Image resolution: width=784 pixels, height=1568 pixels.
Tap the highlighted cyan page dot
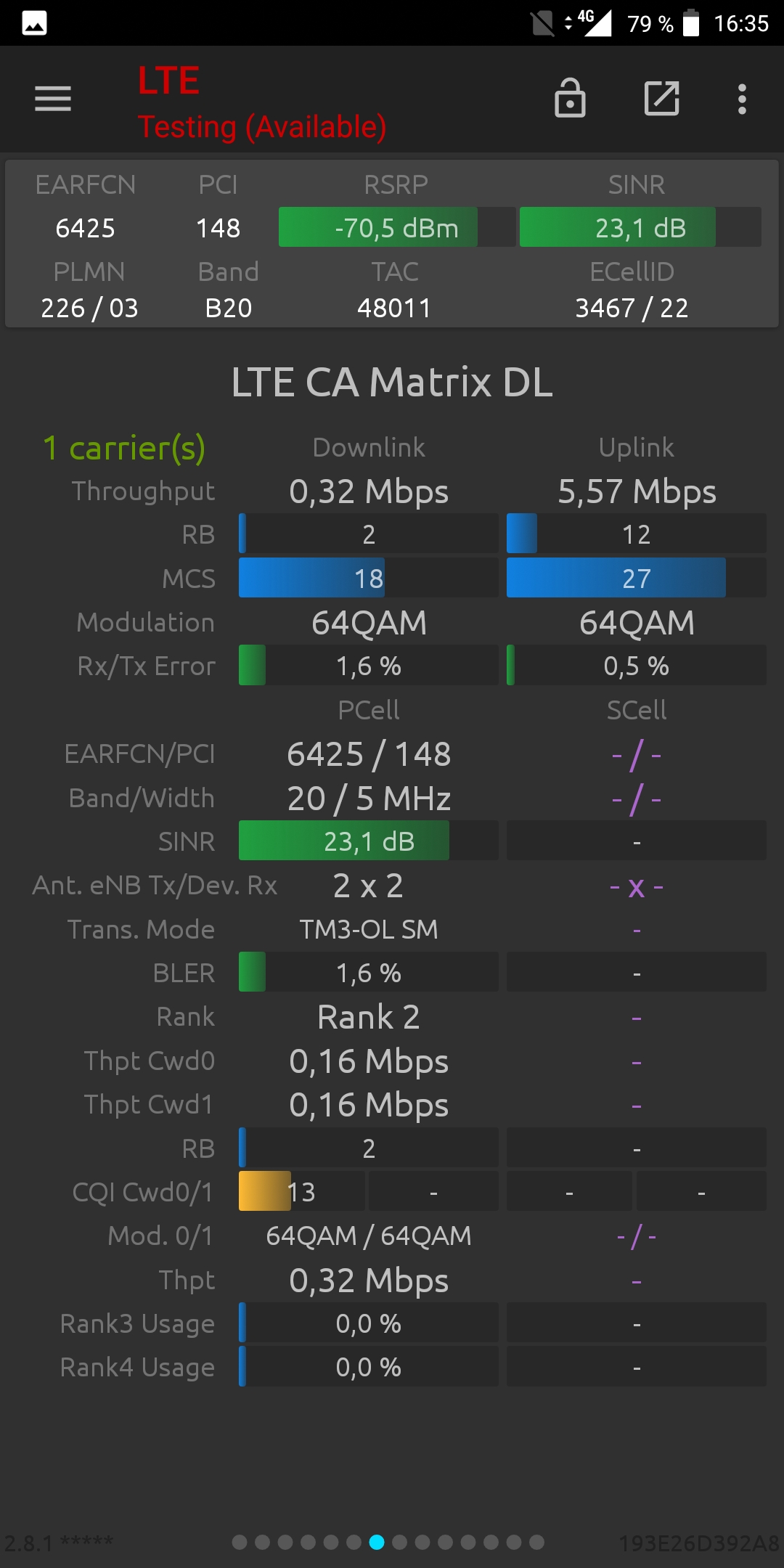point(377,1542)
